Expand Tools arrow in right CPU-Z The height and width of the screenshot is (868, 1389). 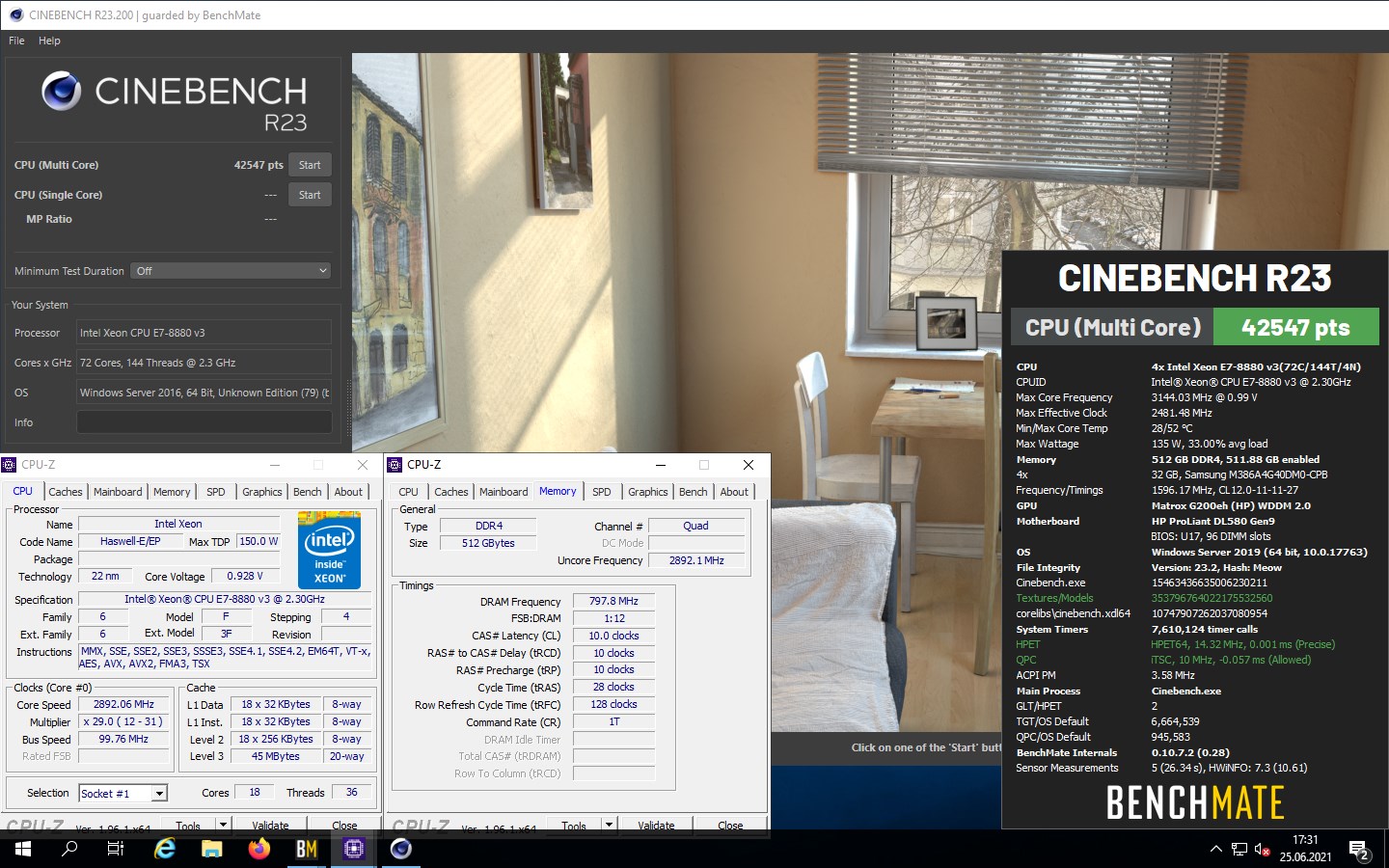tap(609, 826)
